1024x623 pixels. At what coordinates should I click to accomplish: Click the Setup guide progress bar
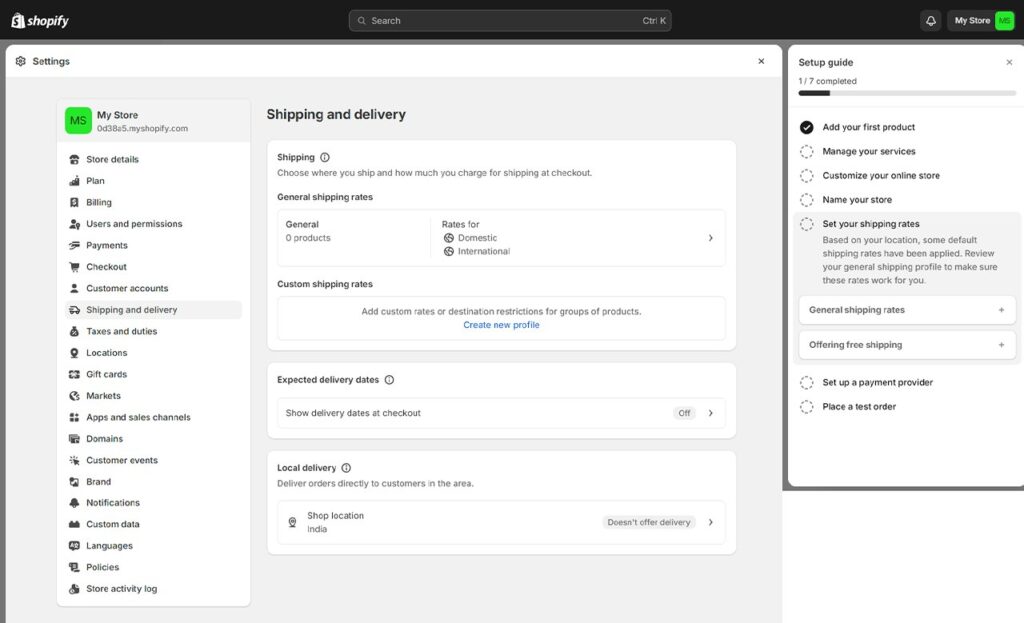click(x=907, y=93)
